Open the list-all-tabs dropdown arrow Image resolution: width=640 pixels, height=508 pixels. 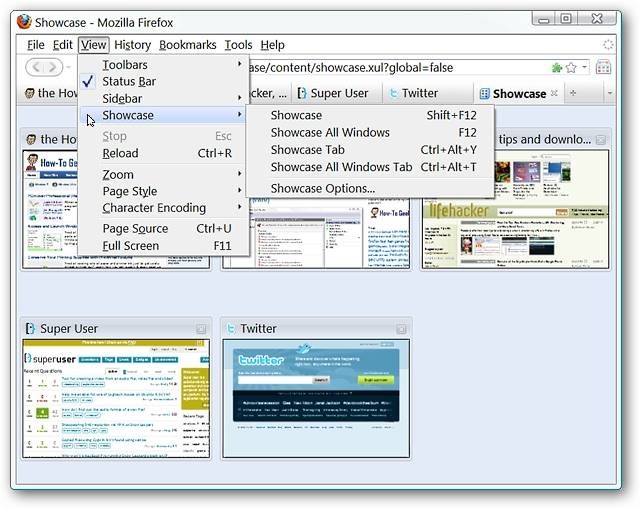[x=610, y=93]
